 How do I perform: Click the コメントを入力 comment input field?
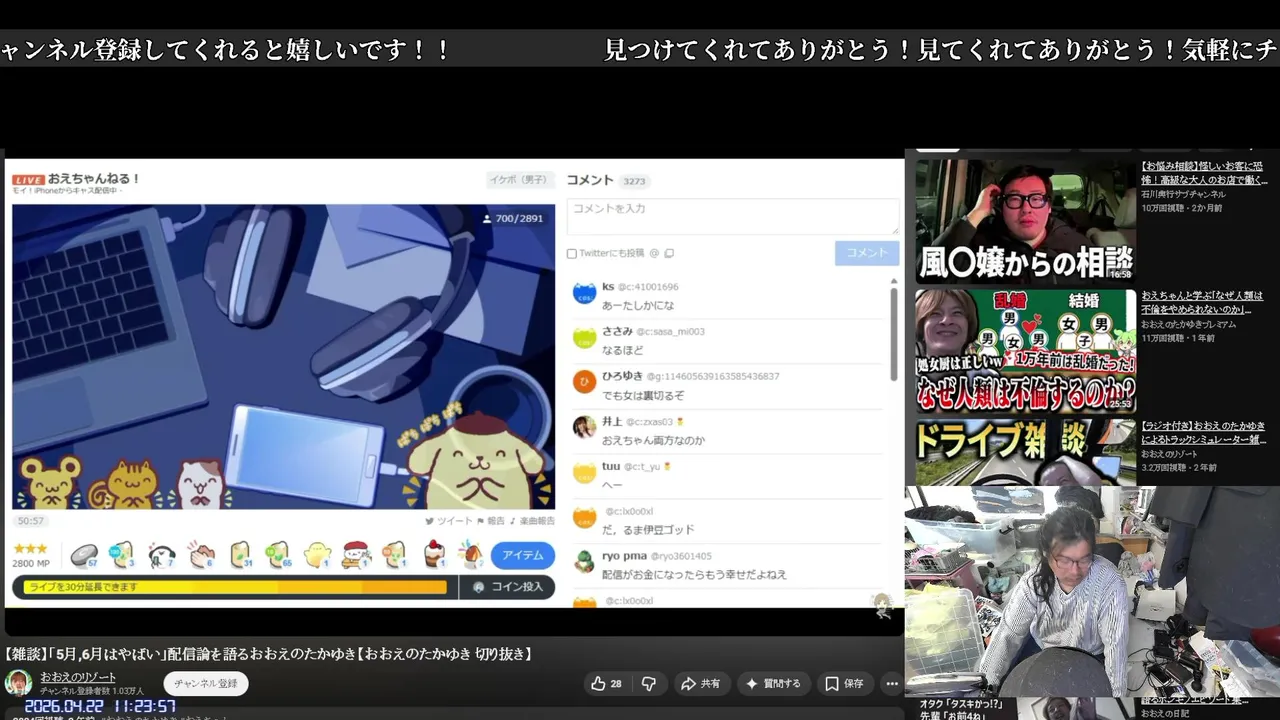(733, 217)
